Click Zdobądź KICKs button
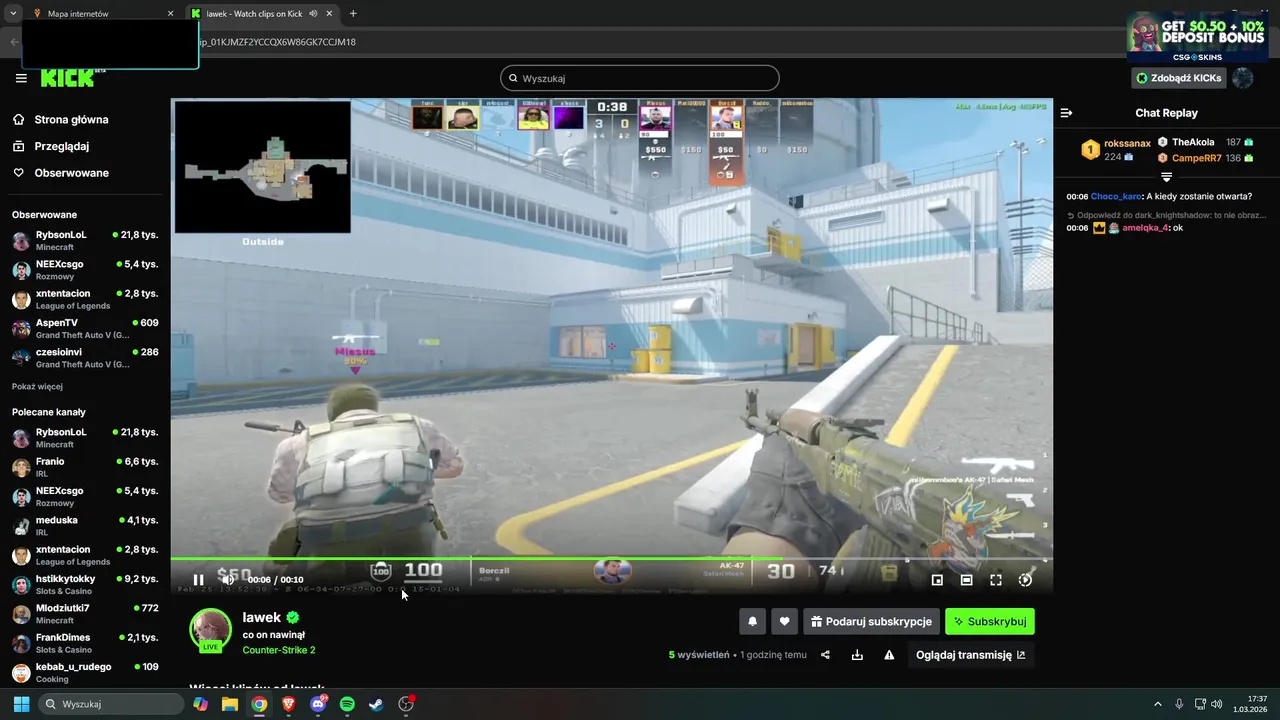 click(x=1179, y=78)
